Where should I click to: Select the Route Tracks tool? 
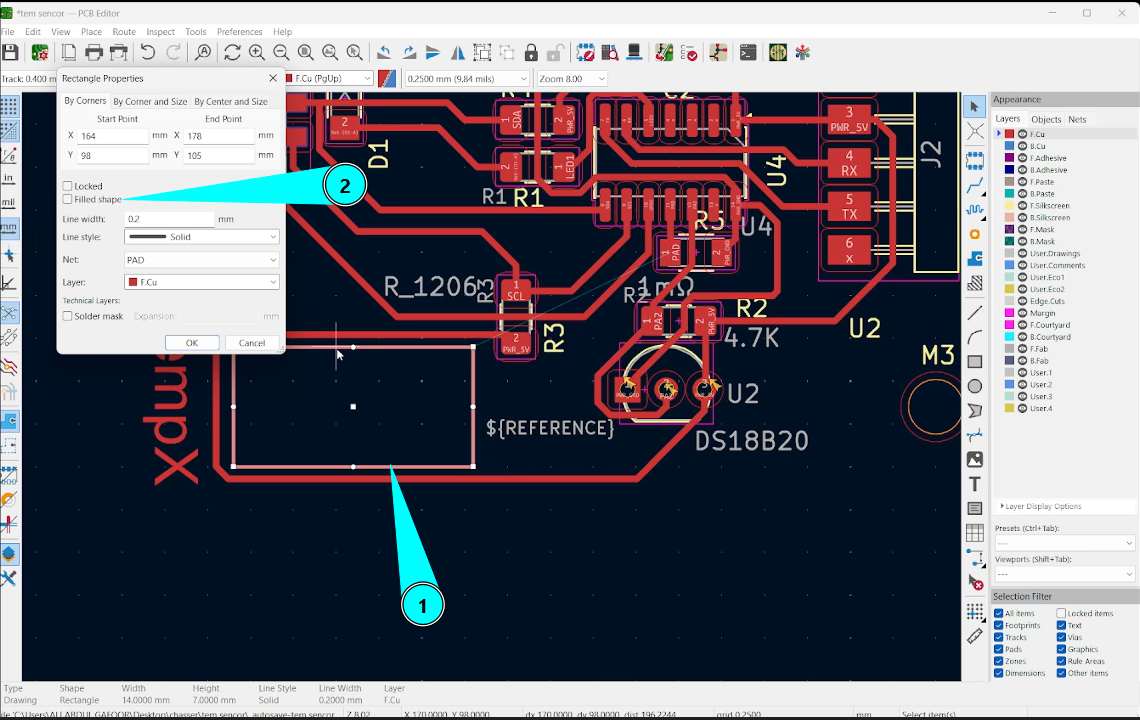tap(974, 185)
